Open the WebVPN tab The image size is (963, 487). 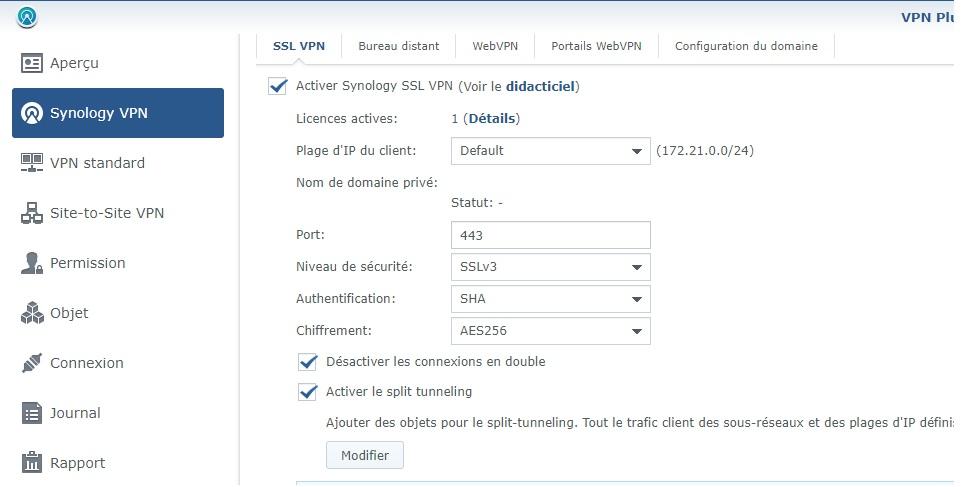point(495,46)
